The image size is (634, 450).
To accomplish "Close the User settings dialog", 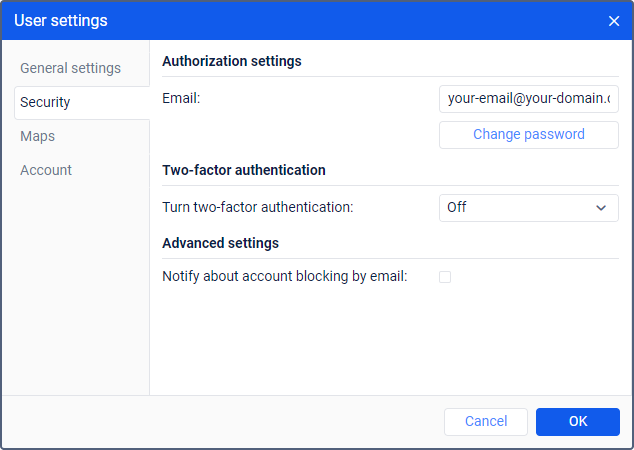I will (614, 21).
